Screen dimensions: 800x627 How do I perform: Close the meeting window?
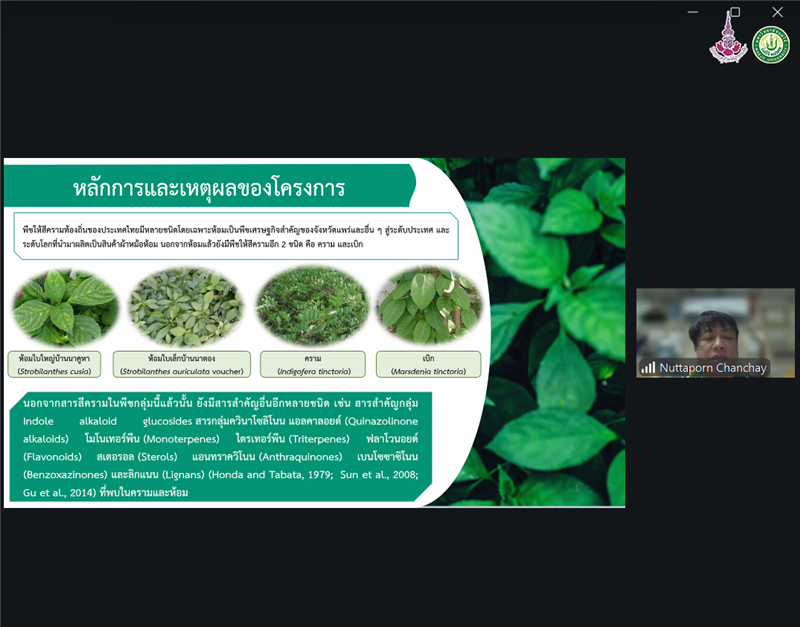777,12
